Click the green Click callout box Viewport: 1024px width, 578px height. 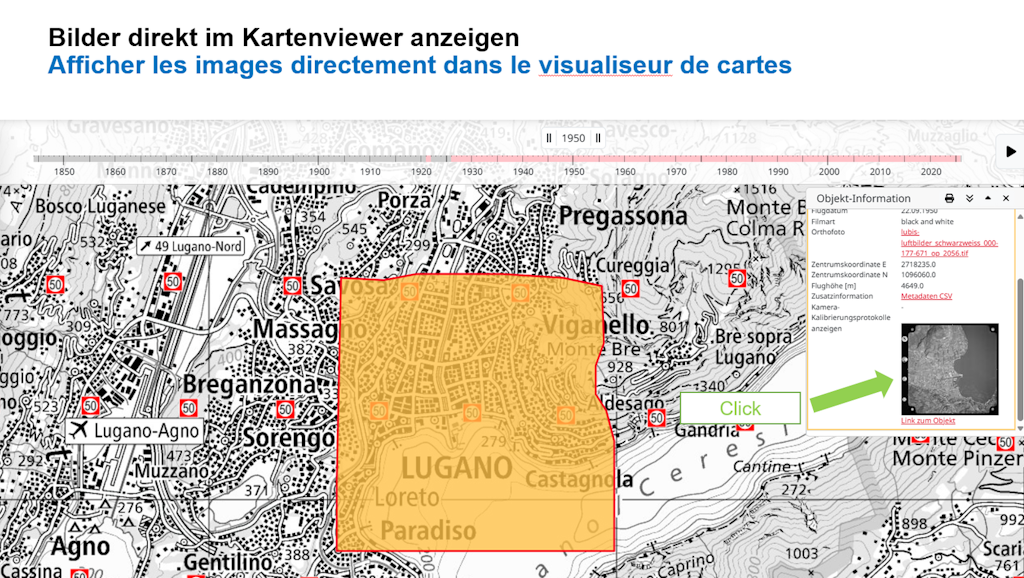click(x=740, y=408)
